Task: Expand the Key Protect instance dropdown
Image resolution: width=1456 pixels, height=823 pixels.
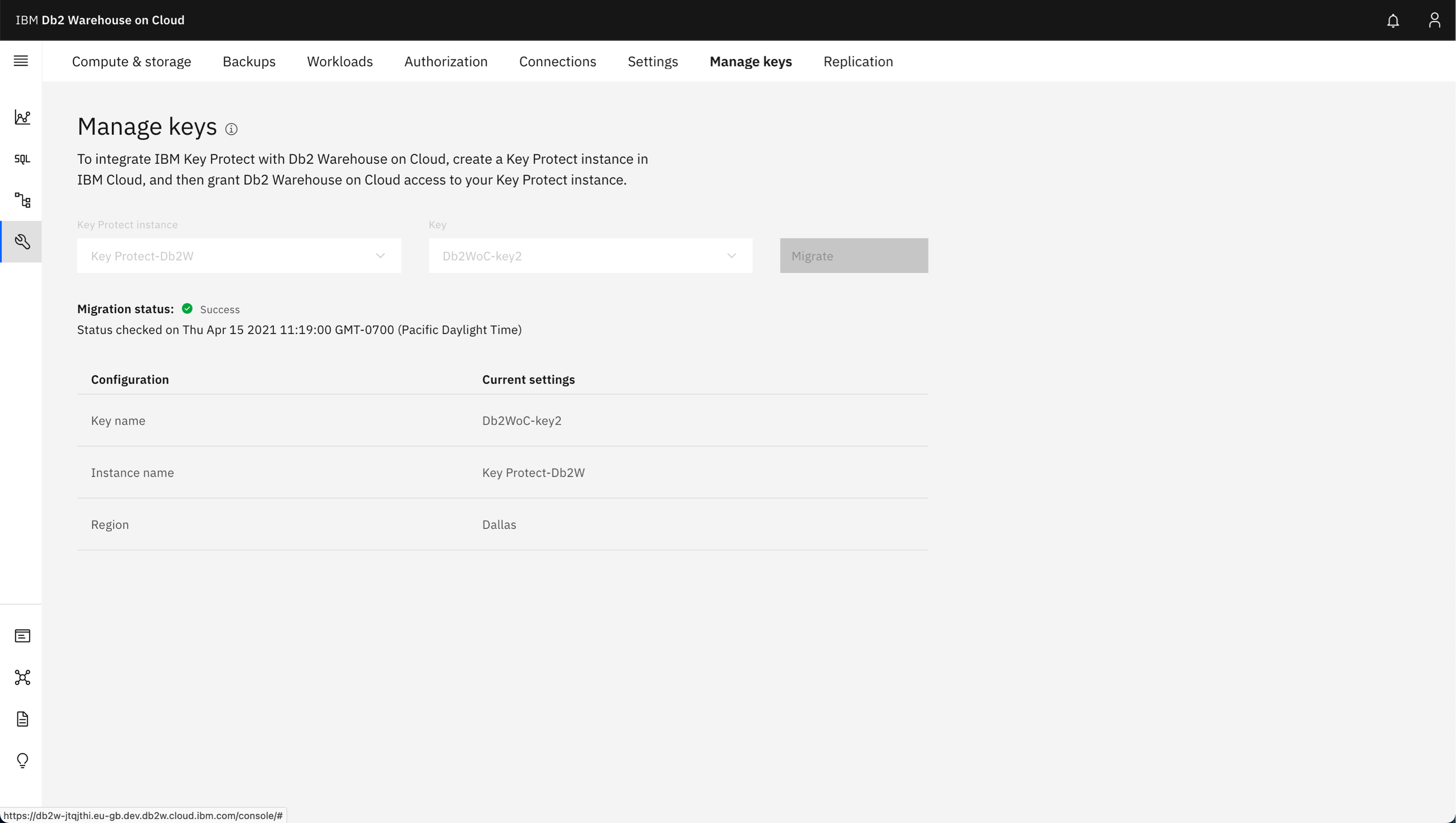Action: (x=239, y=255)
